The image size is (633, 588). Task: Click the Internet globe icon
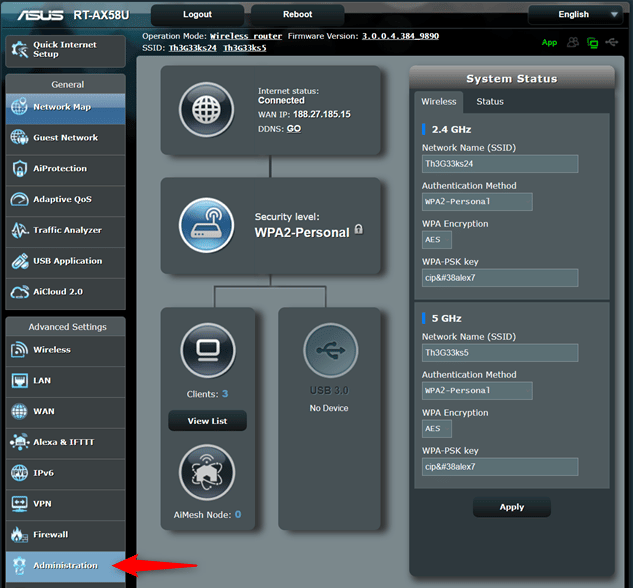(206, 109)
